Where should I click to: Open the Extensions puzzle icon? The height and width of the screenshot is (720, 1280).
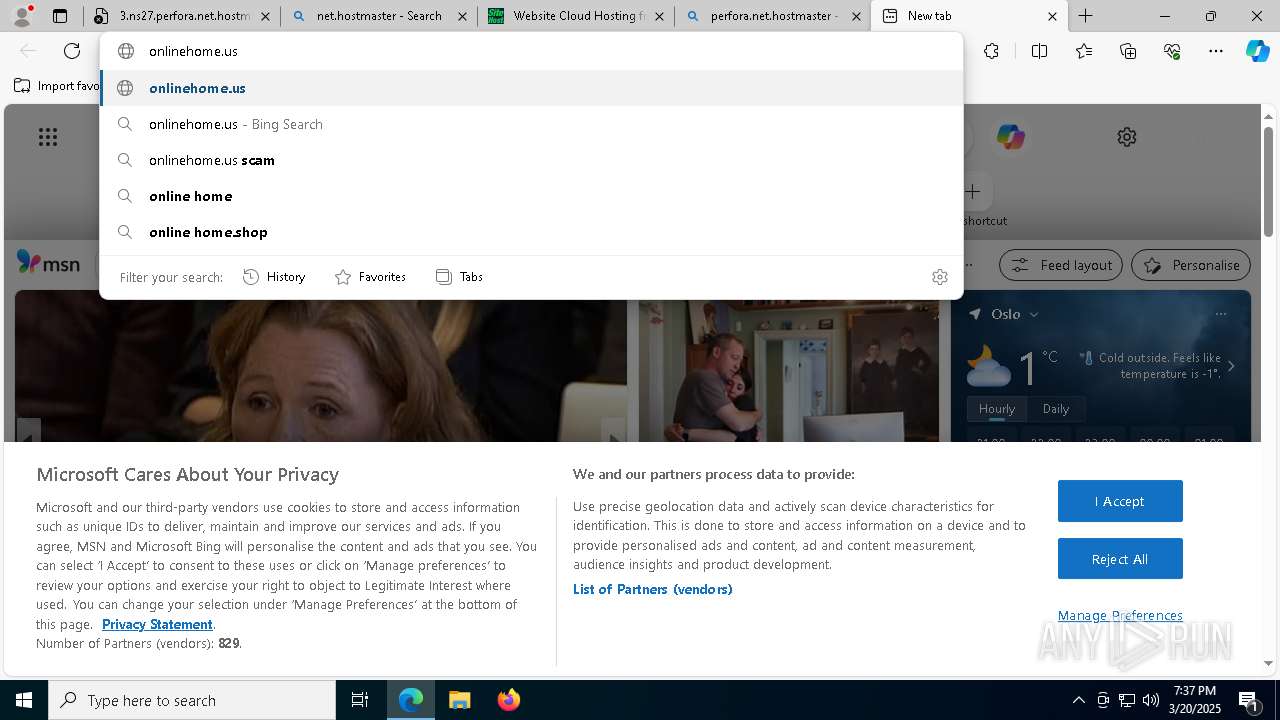(991, 51)
